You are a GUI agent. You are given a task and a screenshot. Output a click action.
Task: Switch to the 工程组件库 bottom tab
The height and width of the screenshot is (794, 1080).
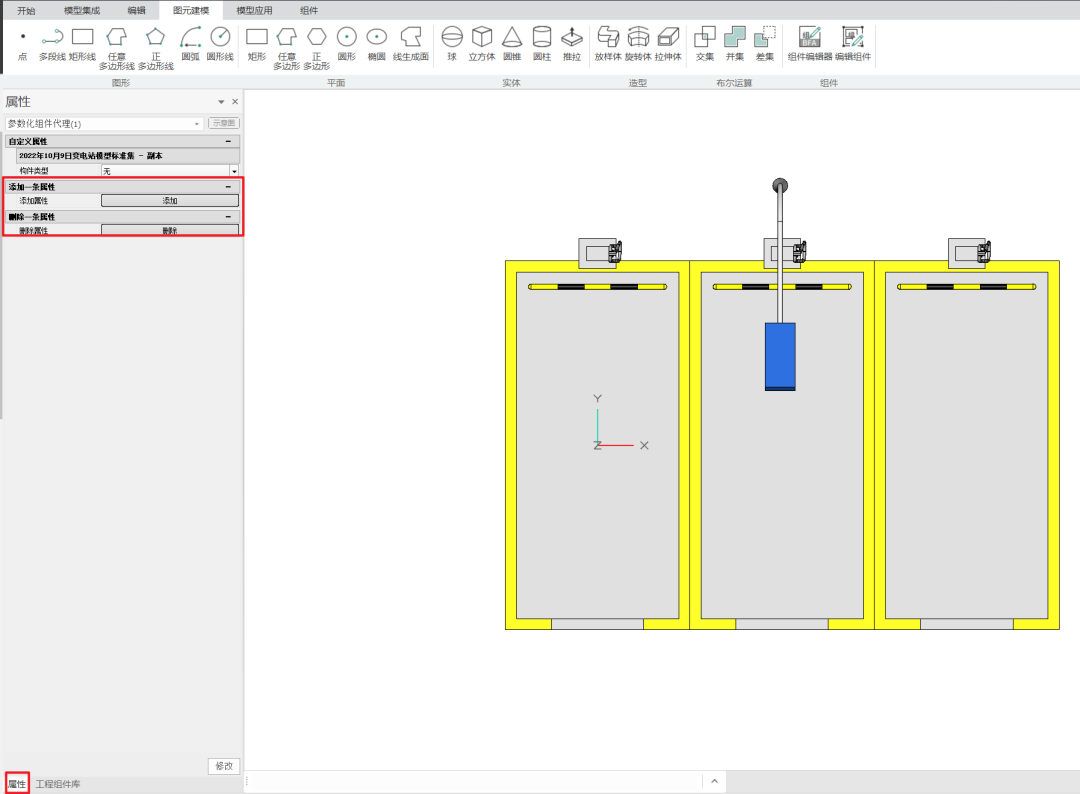point(58,784)
